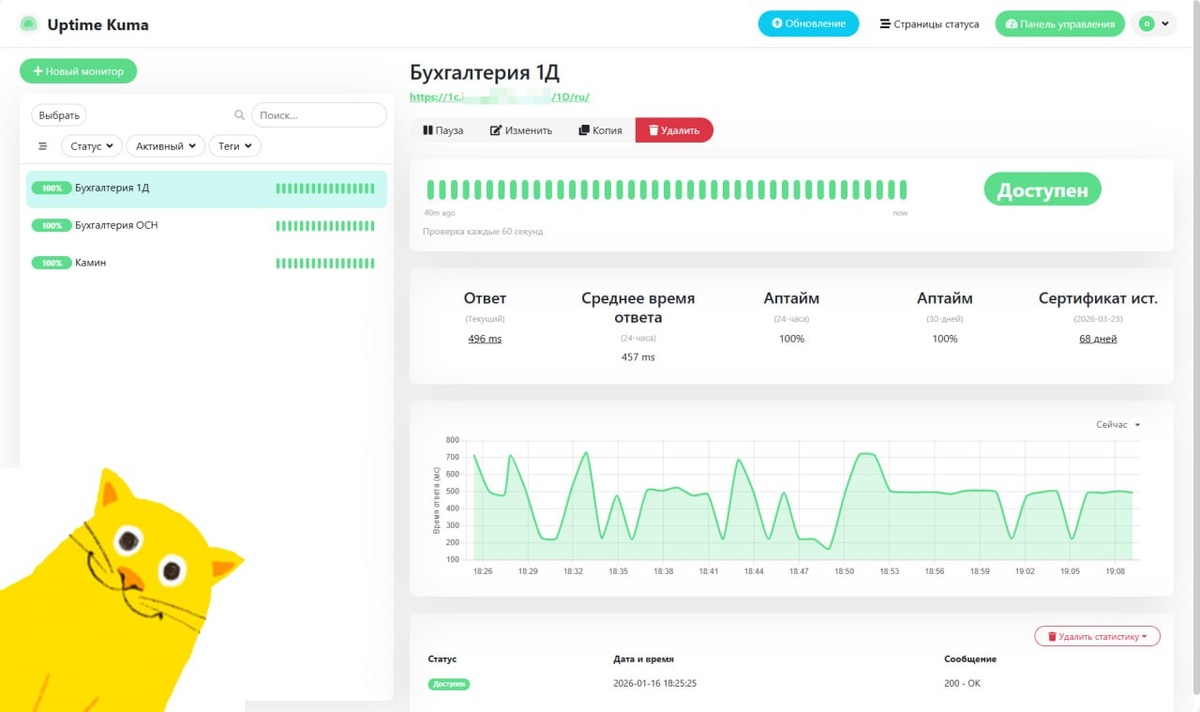Expand the Статус filter dropdown

coord(92,146)
